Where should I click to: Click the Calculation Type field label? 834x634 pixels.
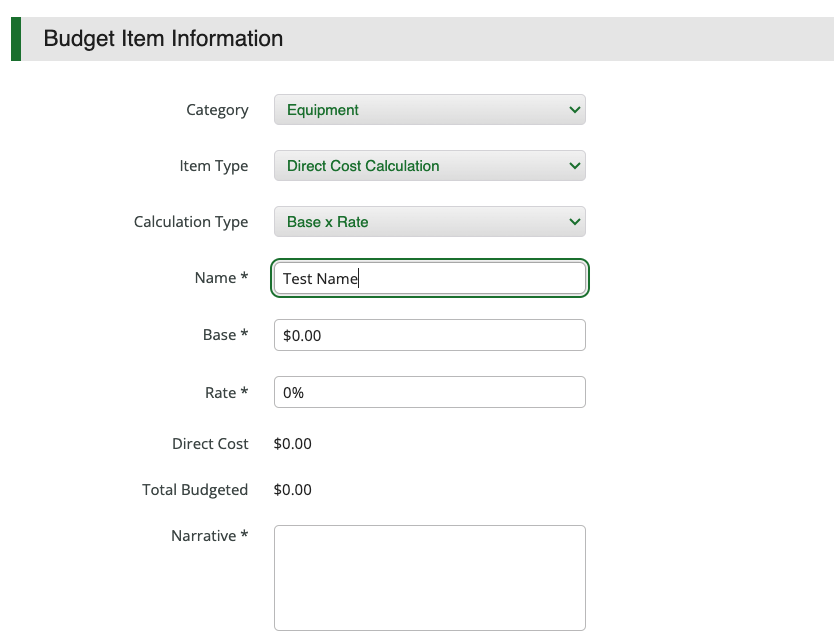tap(190, 222)
